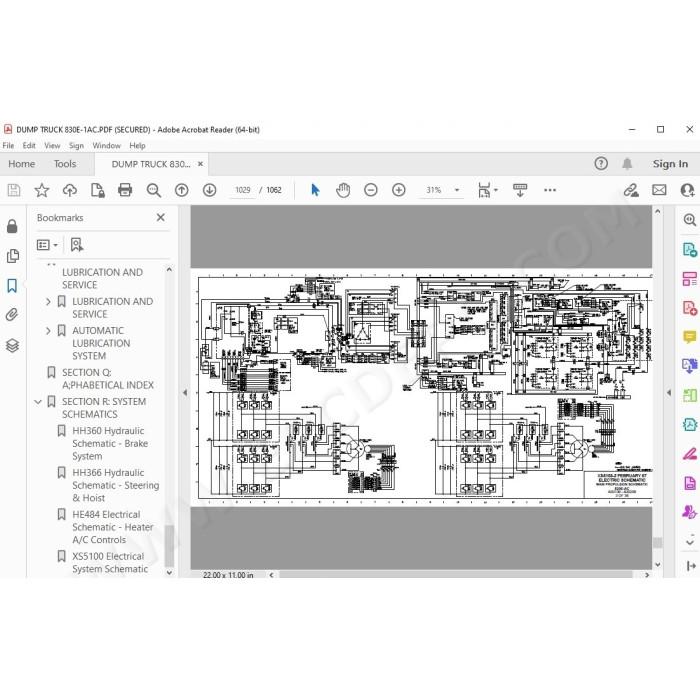Open Fill & Sign pen tool
Image resolution: width=700 pixels, height=700 pixels.
pos(690,454)
